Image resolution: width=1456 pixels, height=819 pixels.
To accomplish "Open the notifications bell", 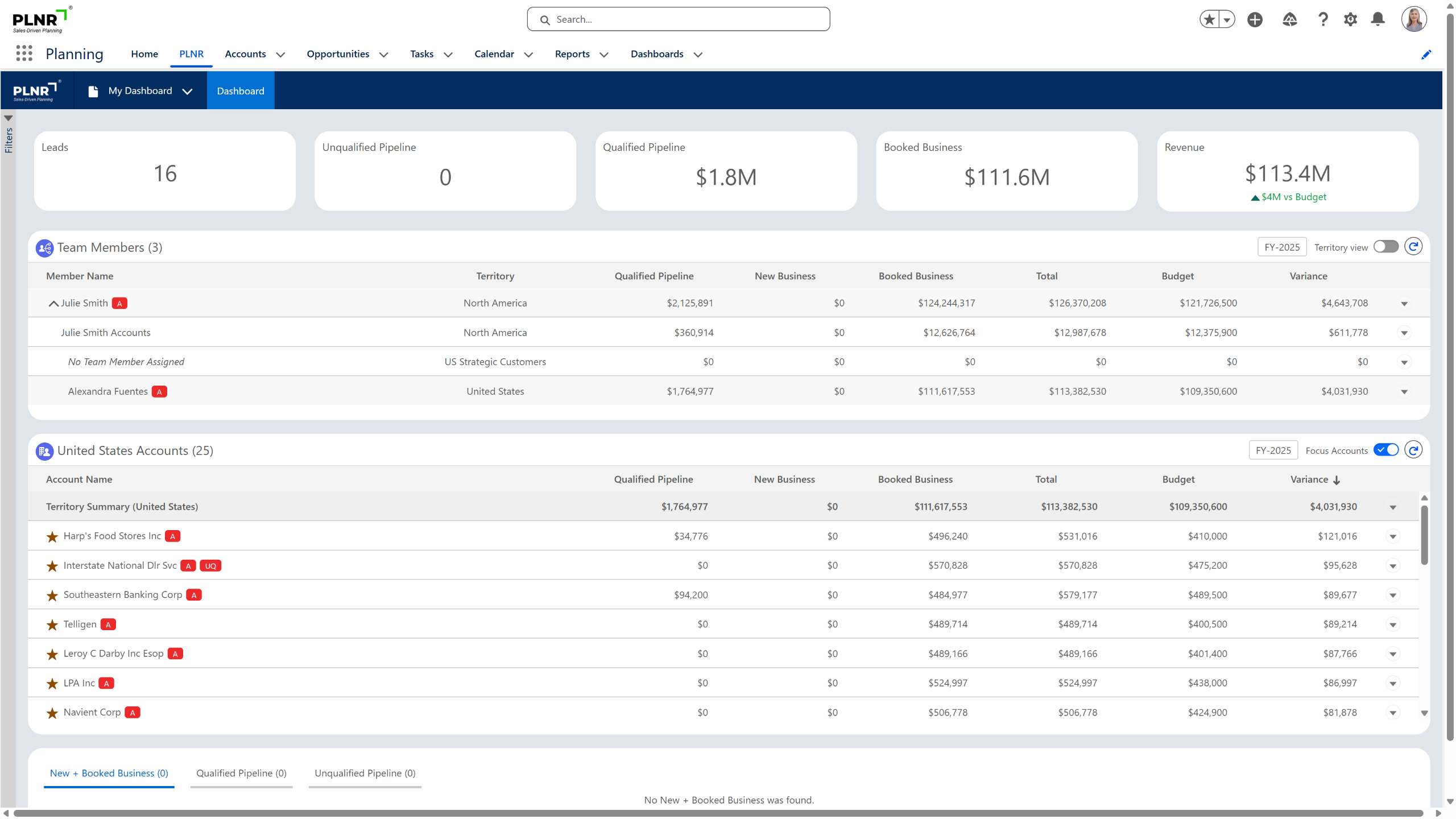I will (1378, 20).
